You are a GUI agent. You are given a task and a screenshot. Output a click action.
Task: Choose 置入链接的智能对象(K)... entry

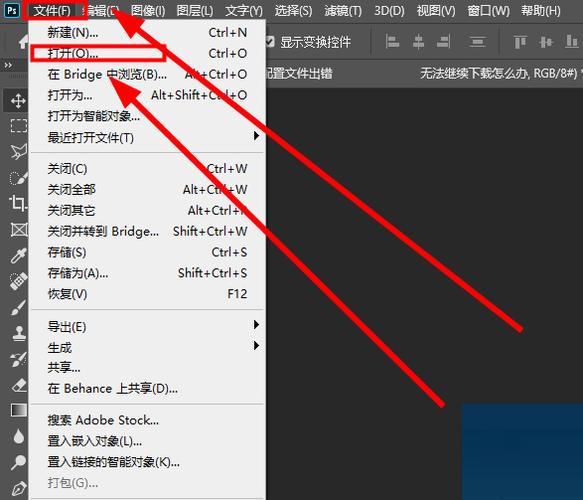tap(147, 462)
